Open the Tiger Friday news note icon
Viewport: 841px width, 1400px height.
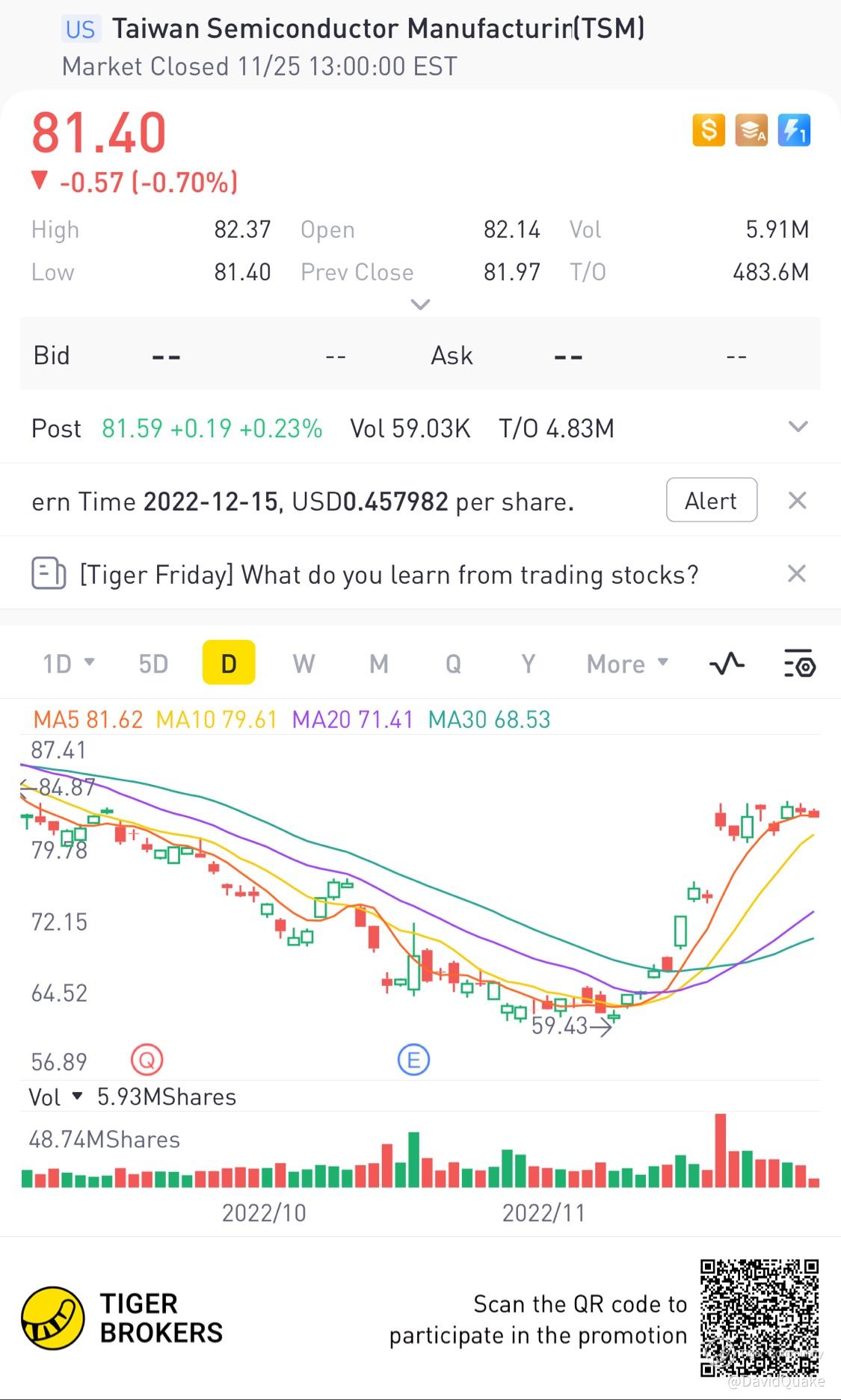49,574
